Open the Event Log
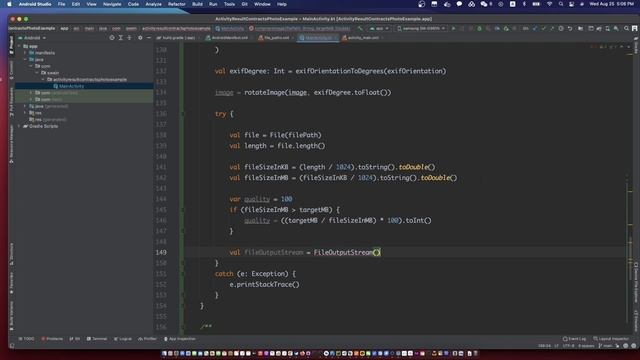The width and height of the screenshot is (640, 360). 574,339
